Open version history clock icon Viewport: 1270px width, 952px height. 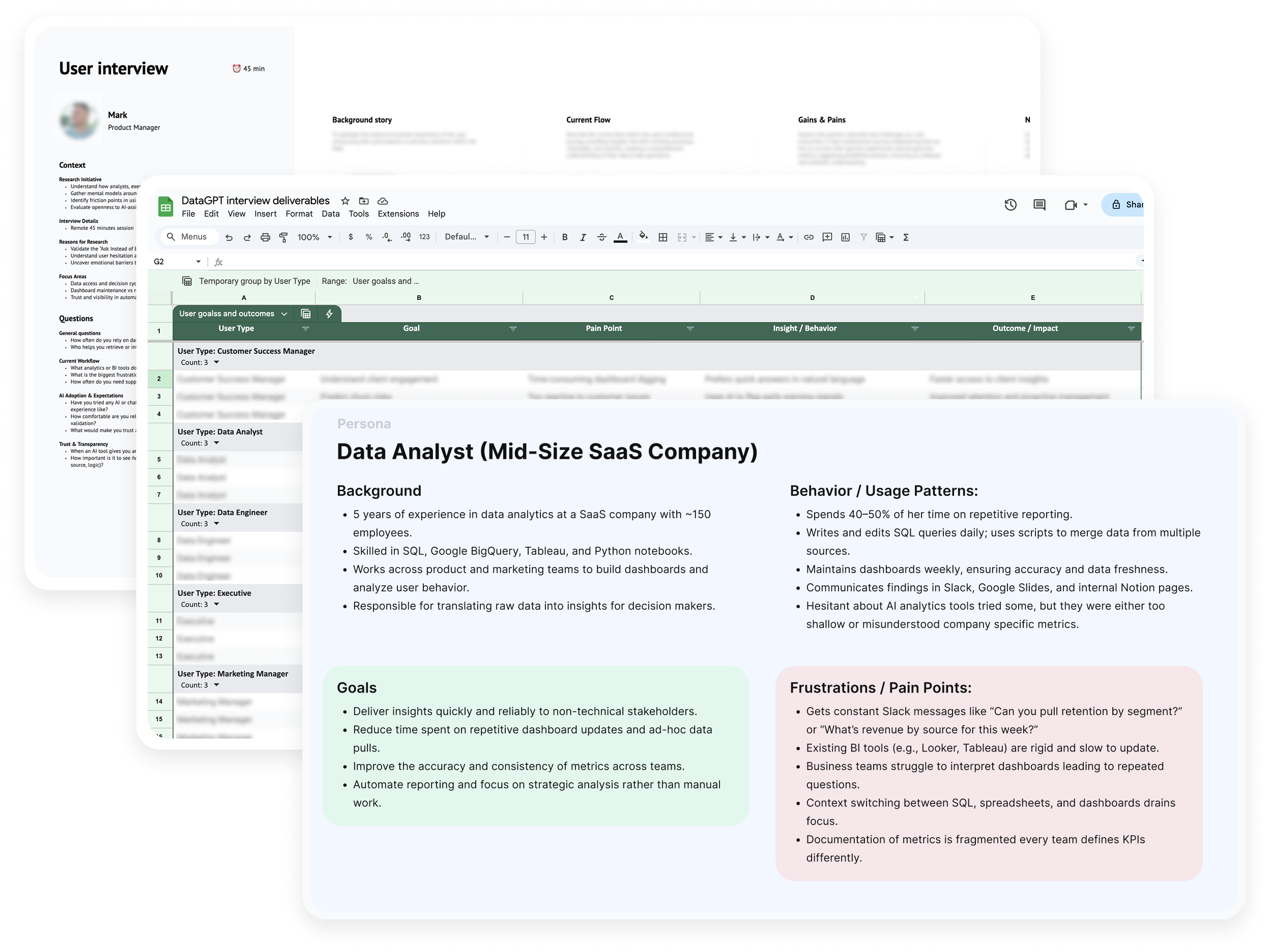pyautogui.click(x=1011, y=205)
